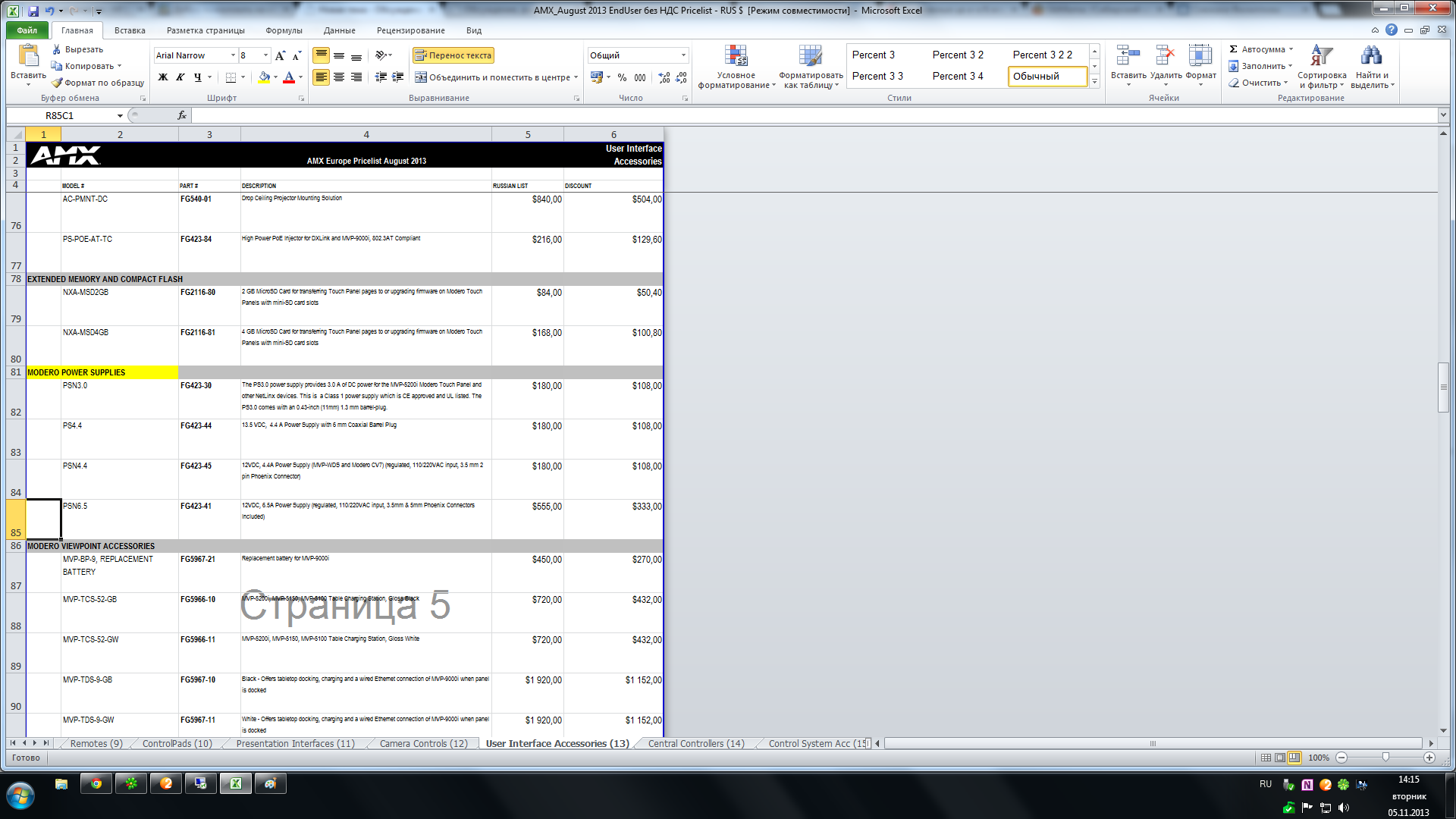This screenshot has height=819, width=1456.
Task: Click the Find and Select binoculars icon
Action: coord(1371,56)
